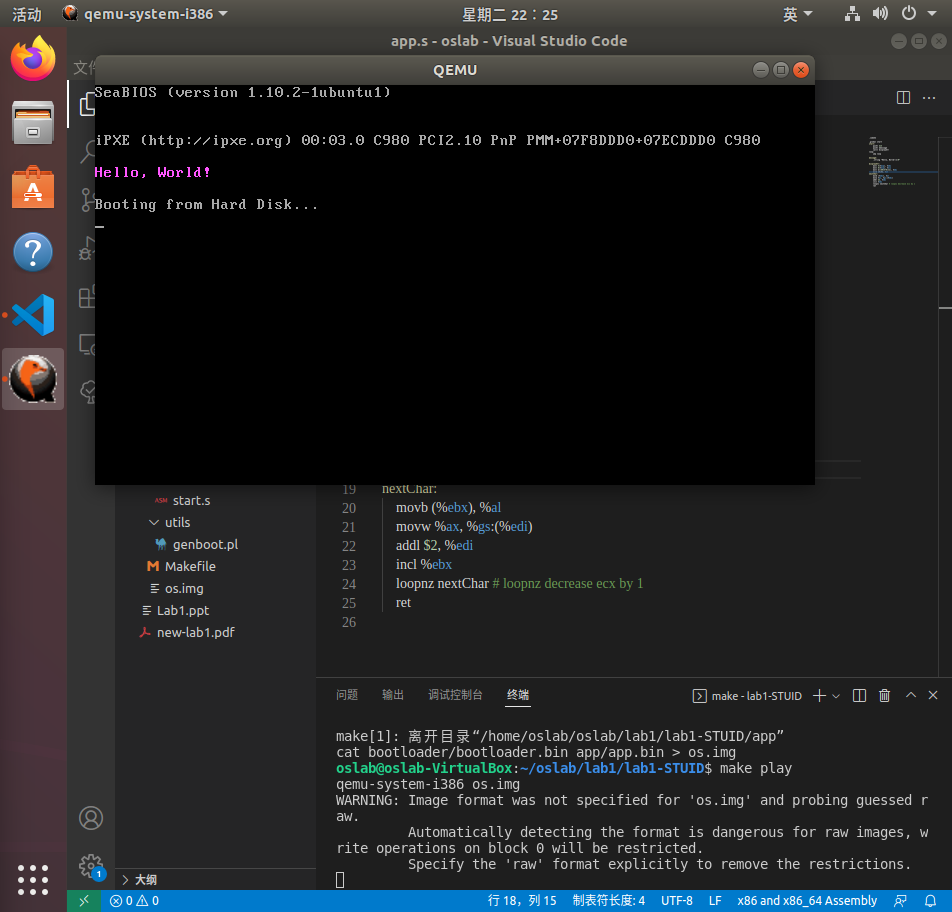This screenshot has height=912, width=952.
Task: Create a new terminal with plus icon
Action: [x=818, y=695]
